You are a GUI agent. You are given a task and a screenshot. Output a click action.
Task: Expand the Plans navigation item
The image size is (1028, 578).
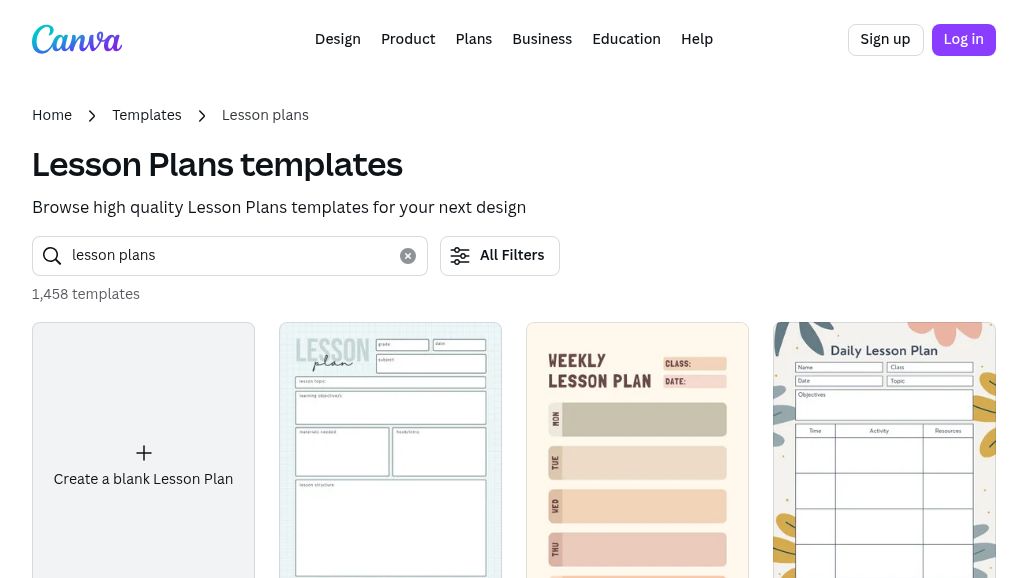click(474, 39)
